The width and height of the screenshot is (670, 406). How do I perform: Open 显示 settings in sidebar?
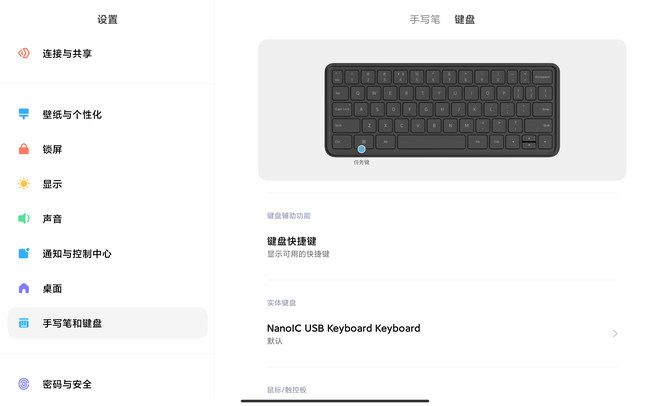108,184
